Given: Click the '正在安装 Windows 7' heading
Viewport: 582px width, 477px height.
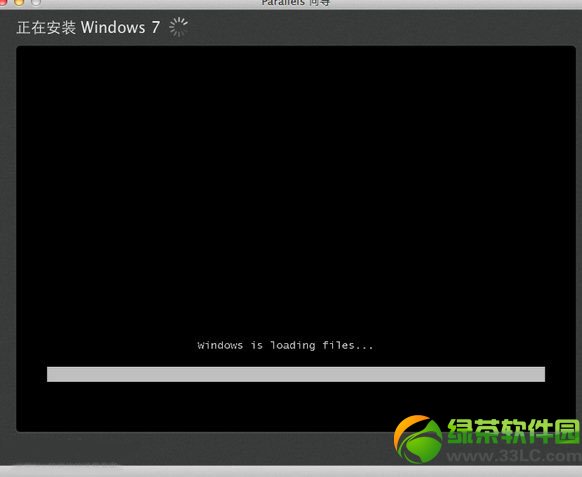Looking at the screenshot, I should 88,27.
